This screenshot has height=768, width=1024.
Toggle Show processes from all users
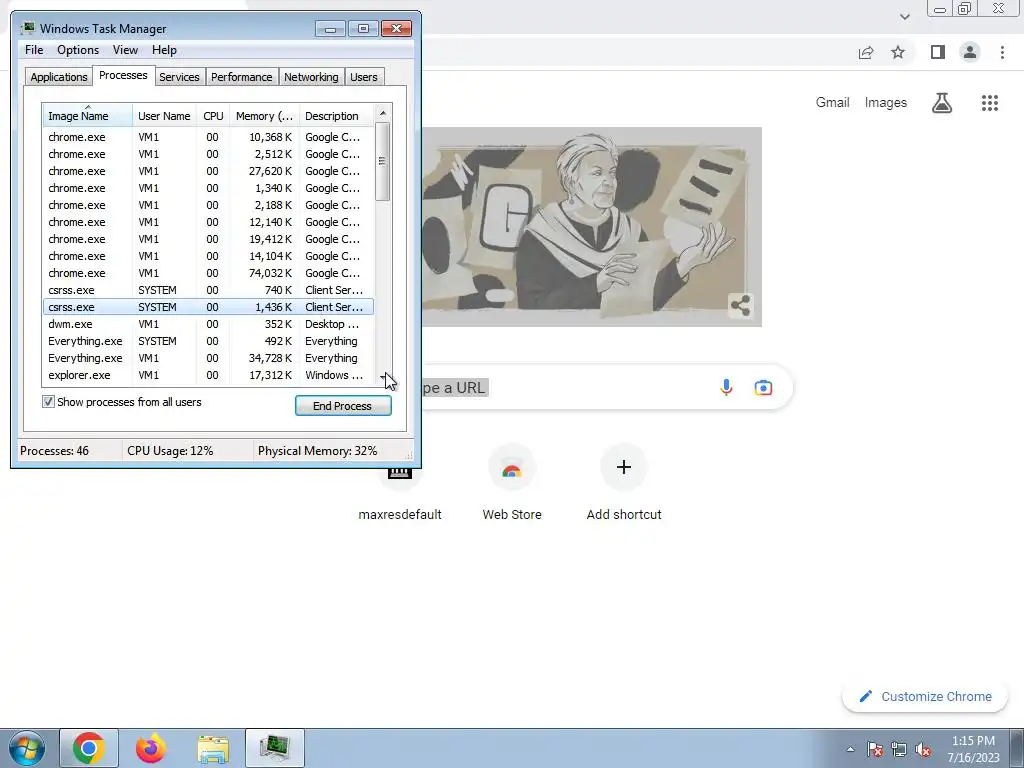point(48,402)
